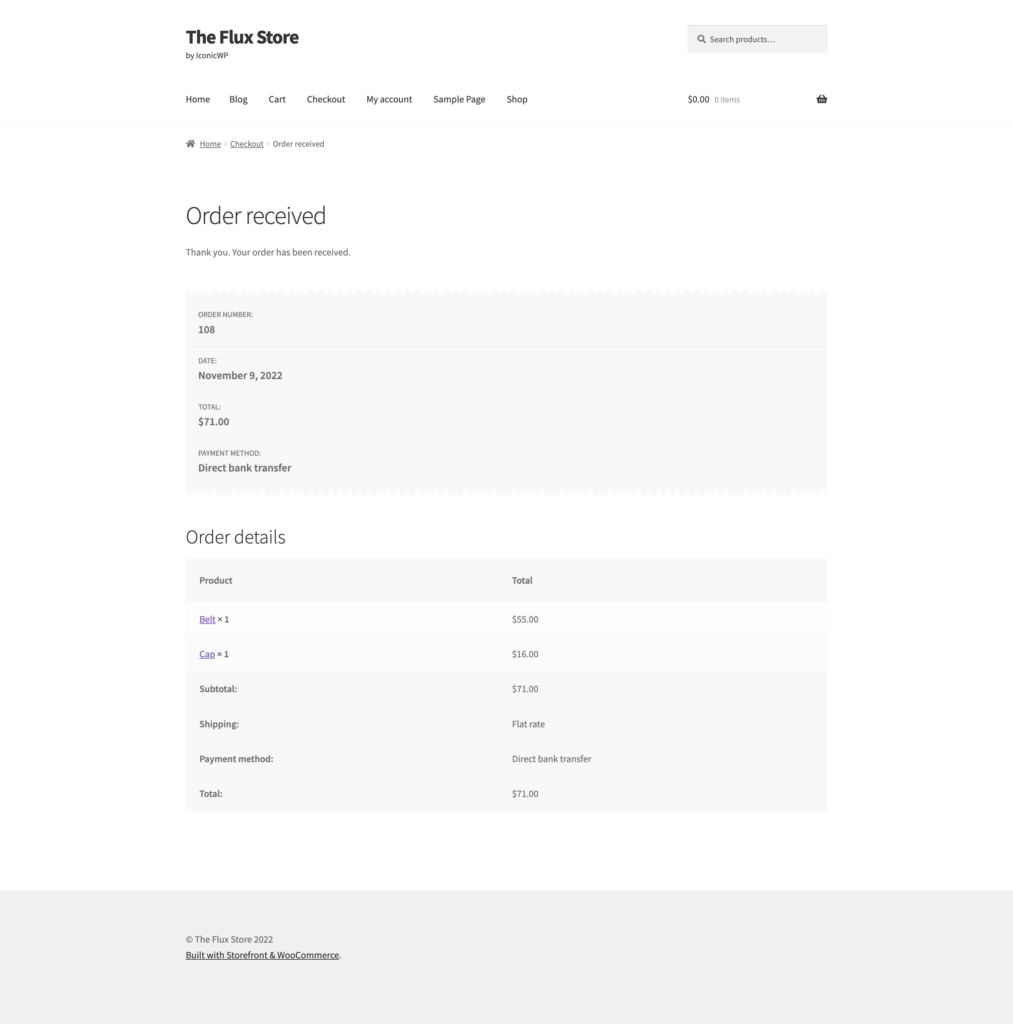
Task: Open the My account page
Action: [389, 99]
